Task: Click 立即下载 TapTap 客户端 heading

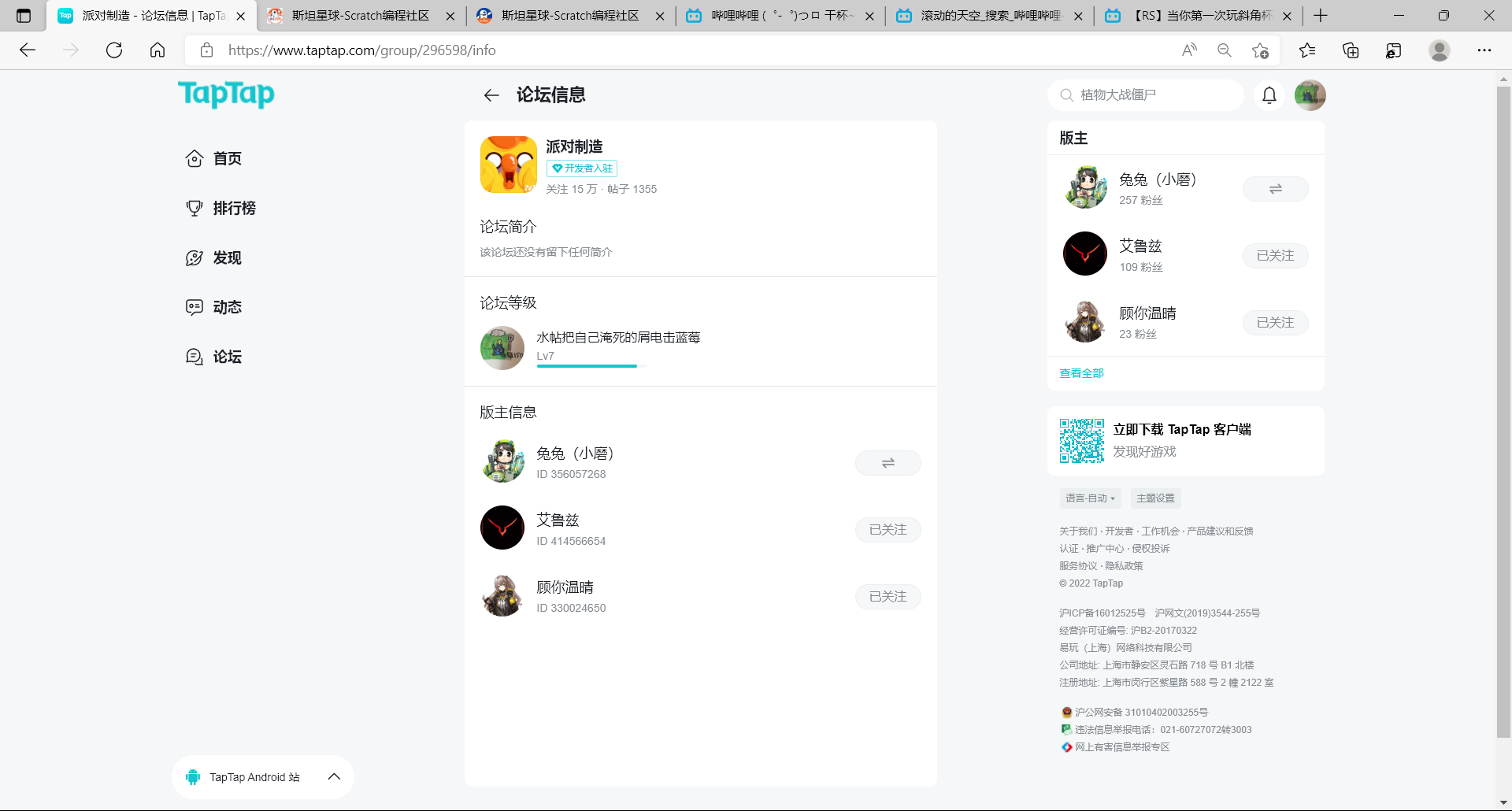Action: [x=1182, y=429]
